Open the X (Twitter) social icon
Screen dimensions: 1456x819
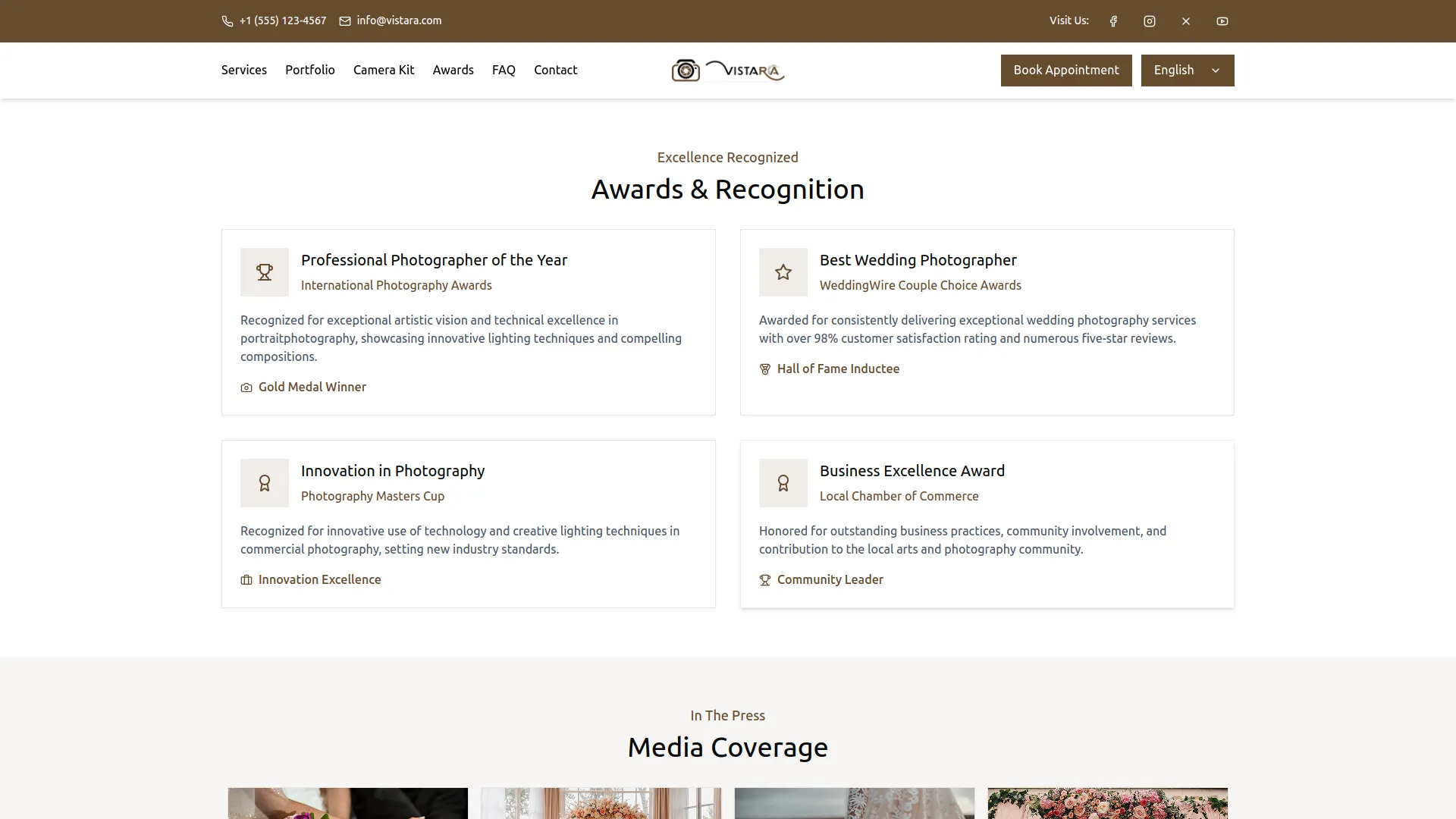click(x=1185, y=20)
